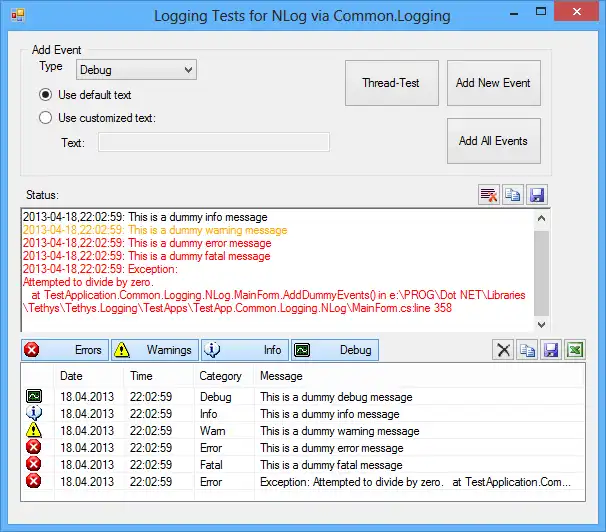
Task: Clear the status log with the red-X list icon
Action: coord(489,195)
